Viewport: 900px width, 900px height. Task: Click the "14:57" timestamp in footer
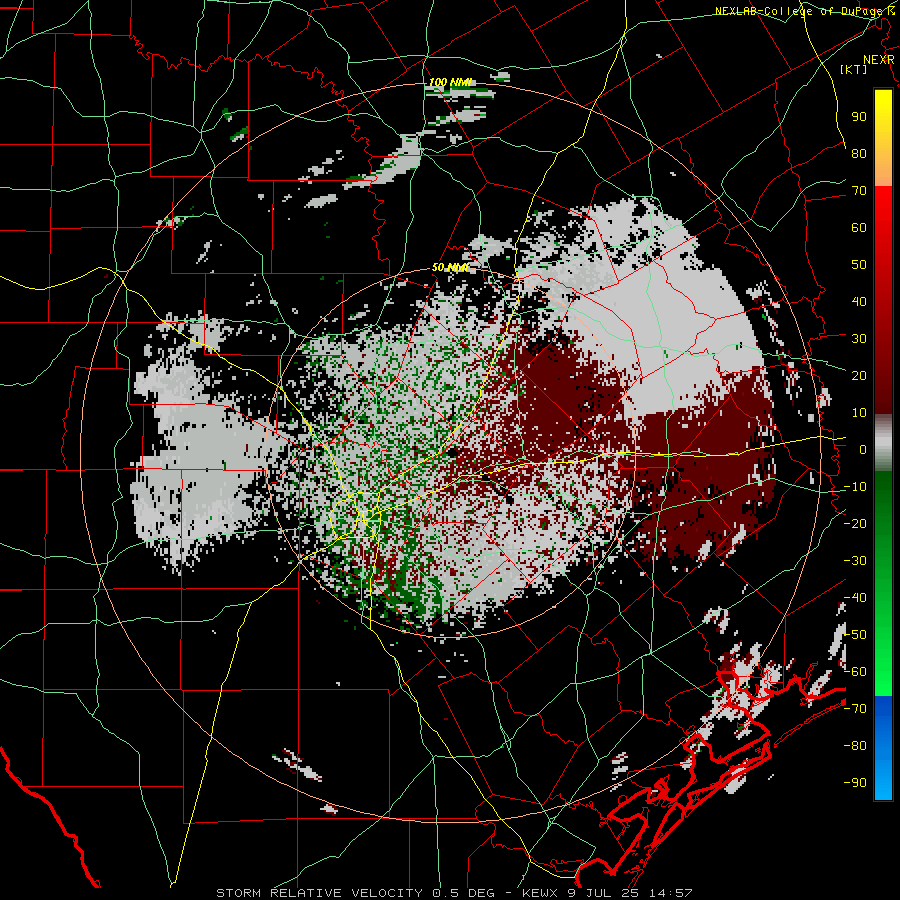tap(670, 893)
